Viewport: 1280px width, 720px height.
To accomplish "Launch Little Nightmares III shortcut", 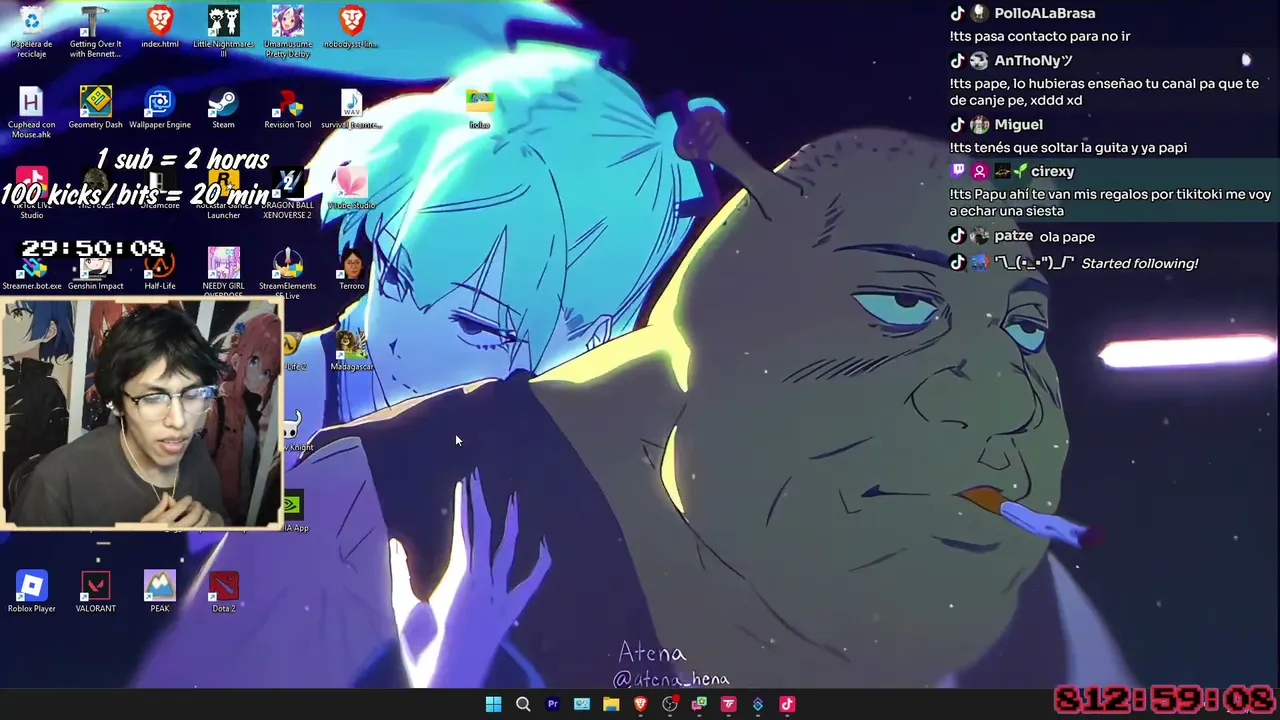I will (224, 32).
